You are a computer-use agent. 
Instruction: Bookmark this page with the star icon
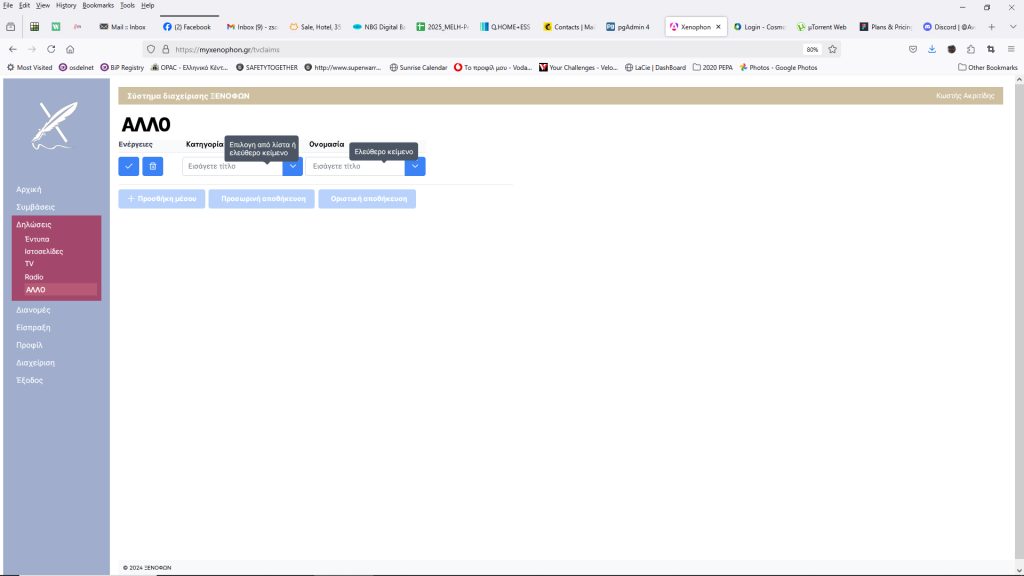pyautogui.click(x=832, y=49)
